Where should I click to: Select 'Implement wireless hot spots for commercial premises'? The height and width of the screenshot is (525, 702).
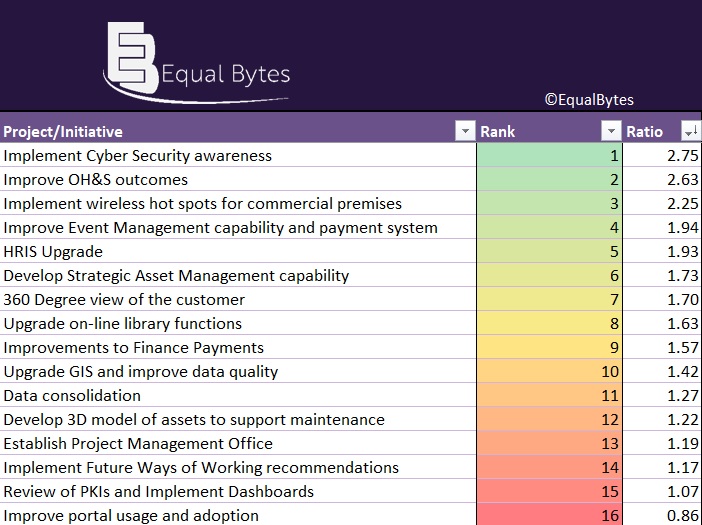238,203
